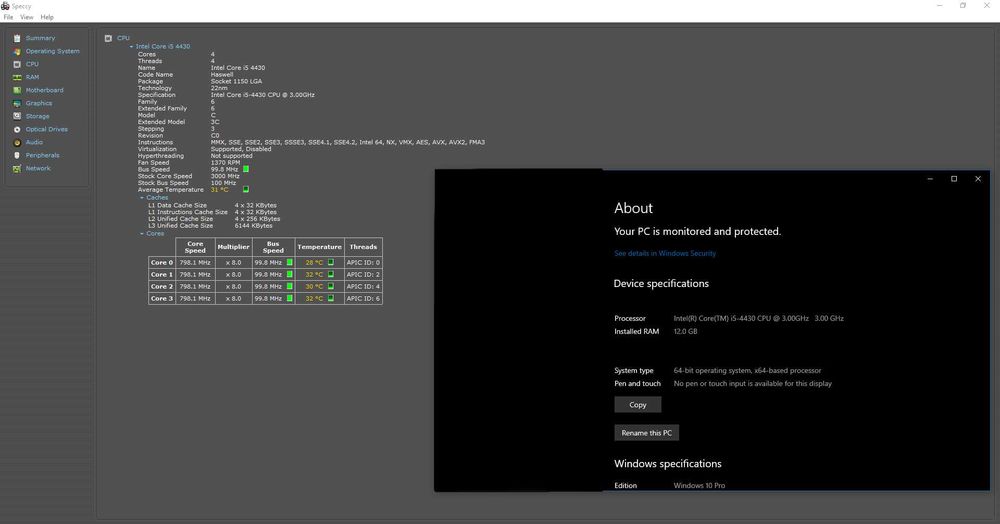The height and width of the screenshot is (524, 1000).
Task: Collapse the Cores tree section
Action: coord(142,233)
